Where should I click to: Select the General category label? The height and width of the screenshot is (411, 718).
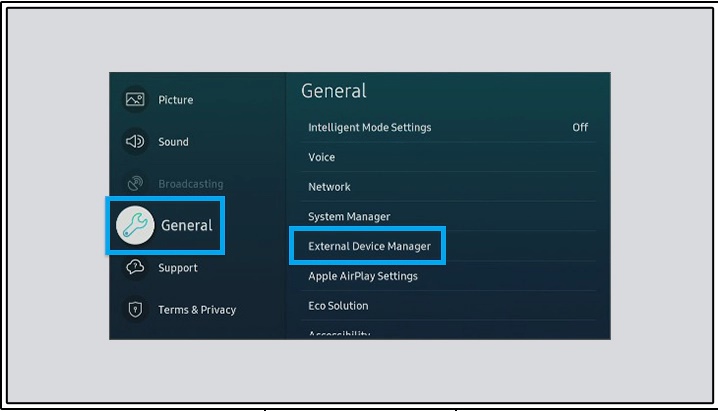tap(187, 225)
